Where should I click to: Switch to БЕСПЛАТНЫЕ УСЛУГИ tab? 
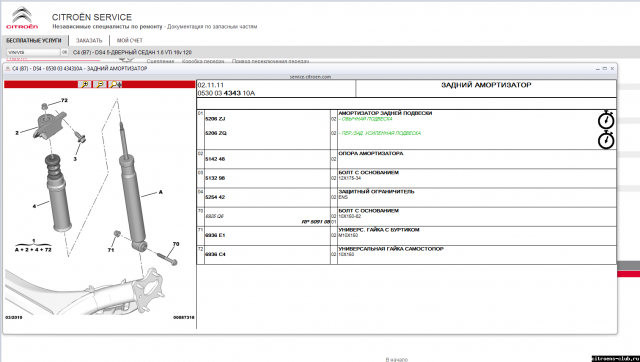coord(34,40)
